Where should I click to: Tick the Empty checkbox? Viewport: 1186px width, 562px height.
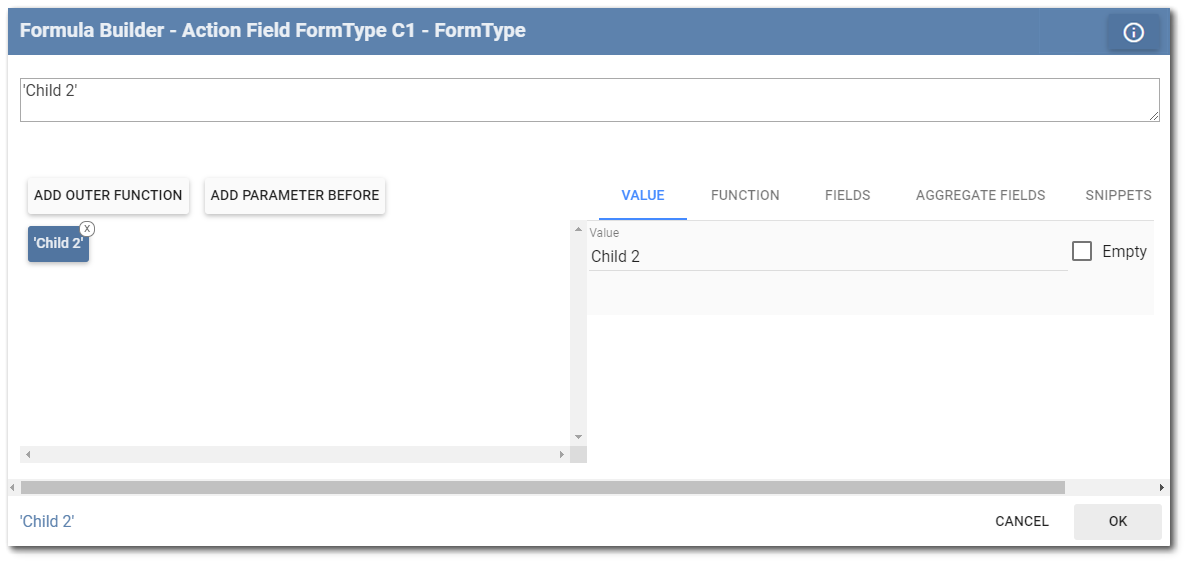pos(1082,251)
